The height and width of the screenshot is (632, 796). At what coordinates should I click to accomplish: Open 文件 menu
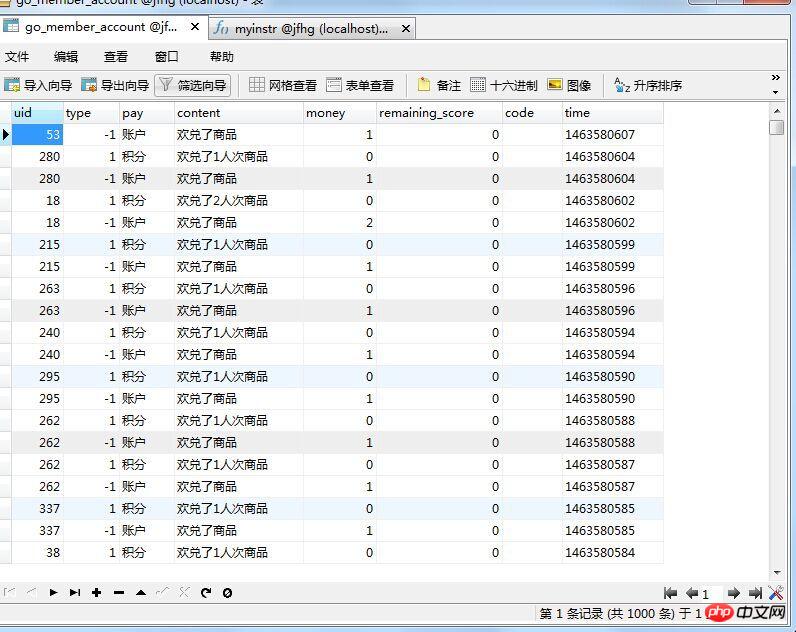(x=17, y=57)
